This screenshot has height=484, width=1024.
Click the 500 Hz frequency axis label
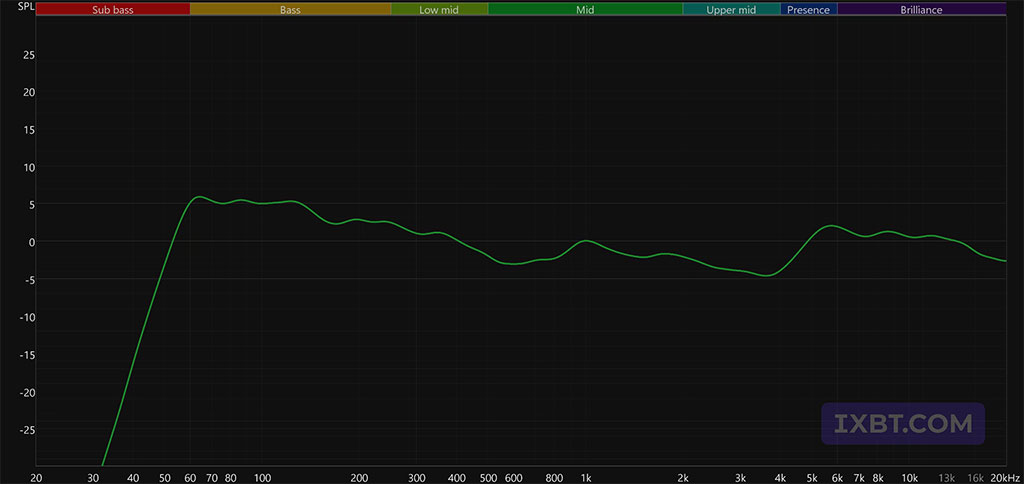[x=488, y=478]
